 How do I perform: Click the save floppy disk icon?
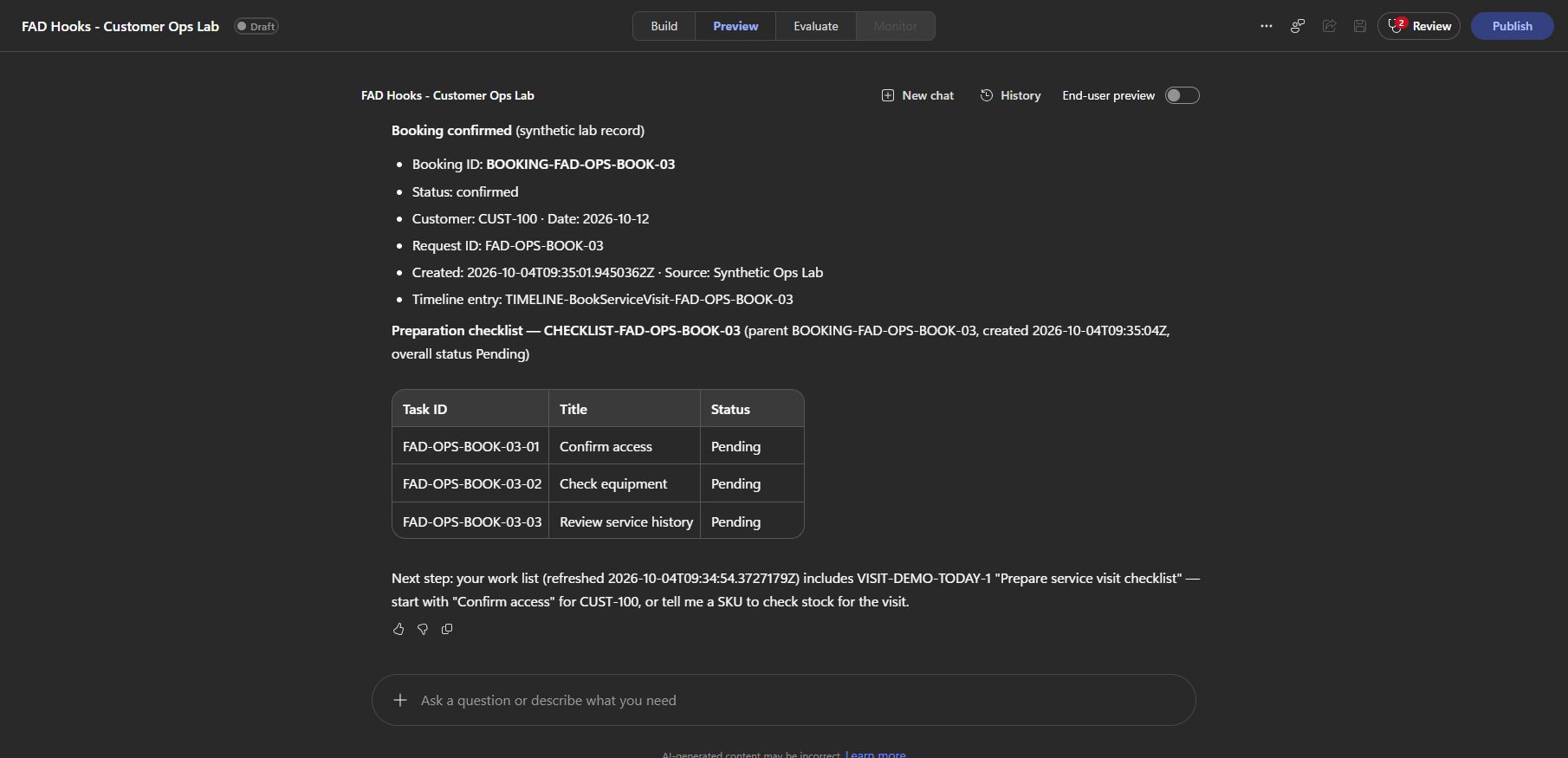(x=1360, y=26)
